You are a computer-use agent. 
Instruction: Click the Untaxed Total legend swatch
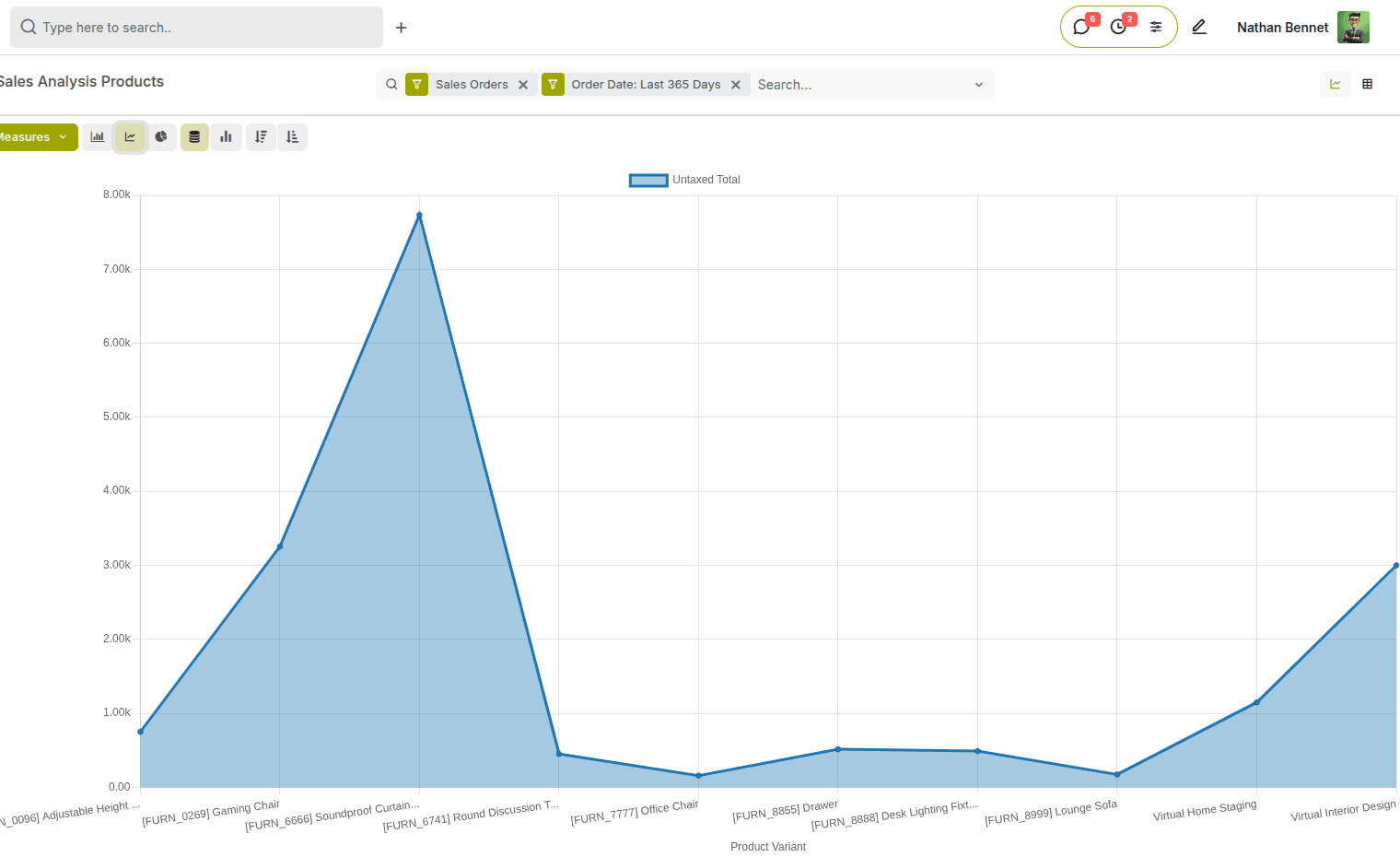(648, 180)
